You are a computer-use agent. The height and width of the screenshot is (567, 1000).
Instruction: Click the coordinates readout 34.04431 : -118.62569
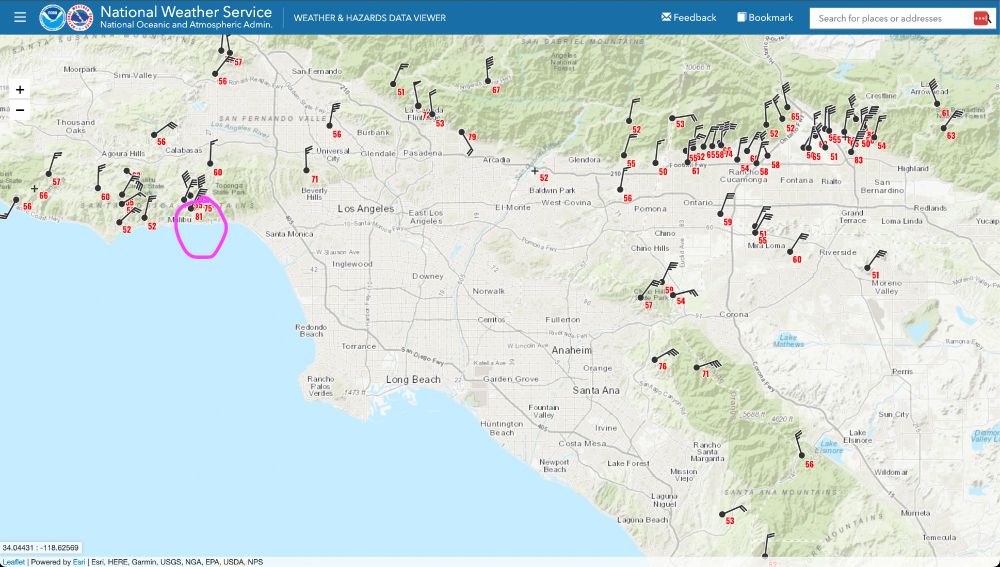pos(40,548)
